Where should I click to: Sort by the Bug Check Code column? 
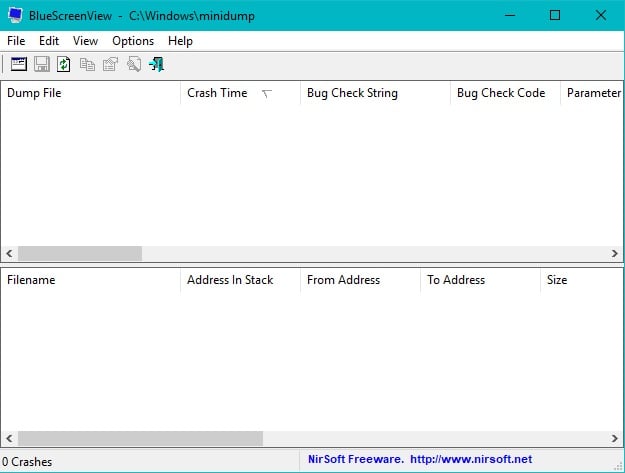[505, 93]
